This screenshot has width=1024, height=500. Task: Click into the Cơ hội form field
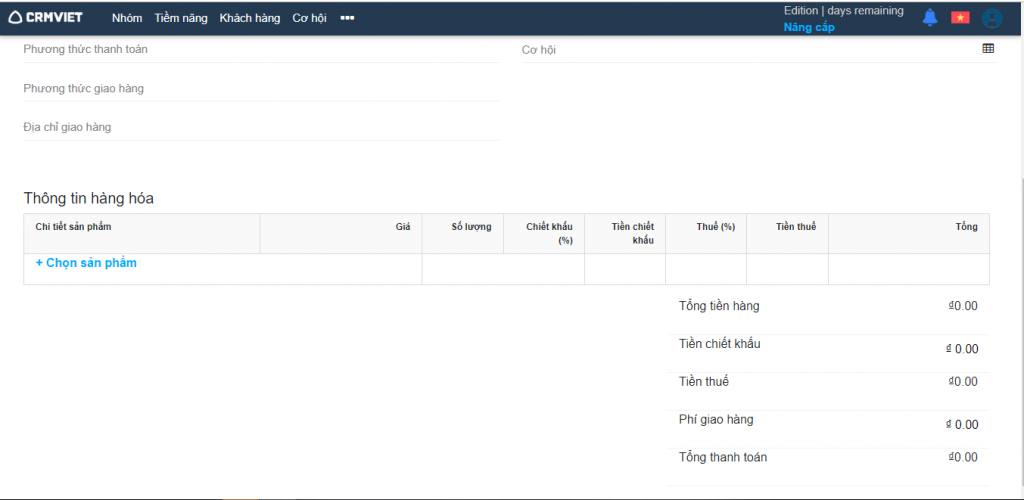(x=750, y=50)
